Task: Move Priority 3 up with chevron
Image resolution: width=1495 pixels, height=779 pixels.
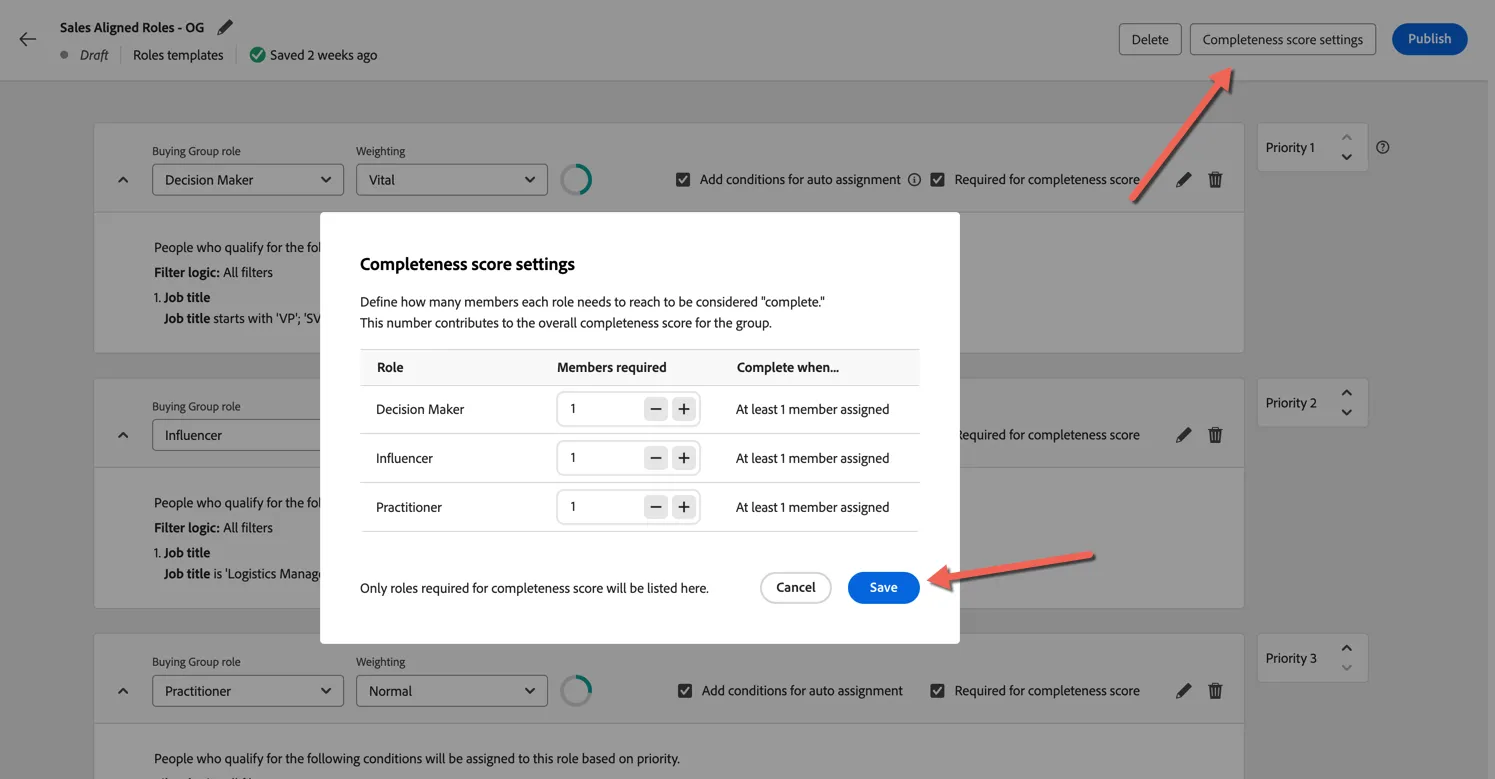Action: [x=1347, y=648]
